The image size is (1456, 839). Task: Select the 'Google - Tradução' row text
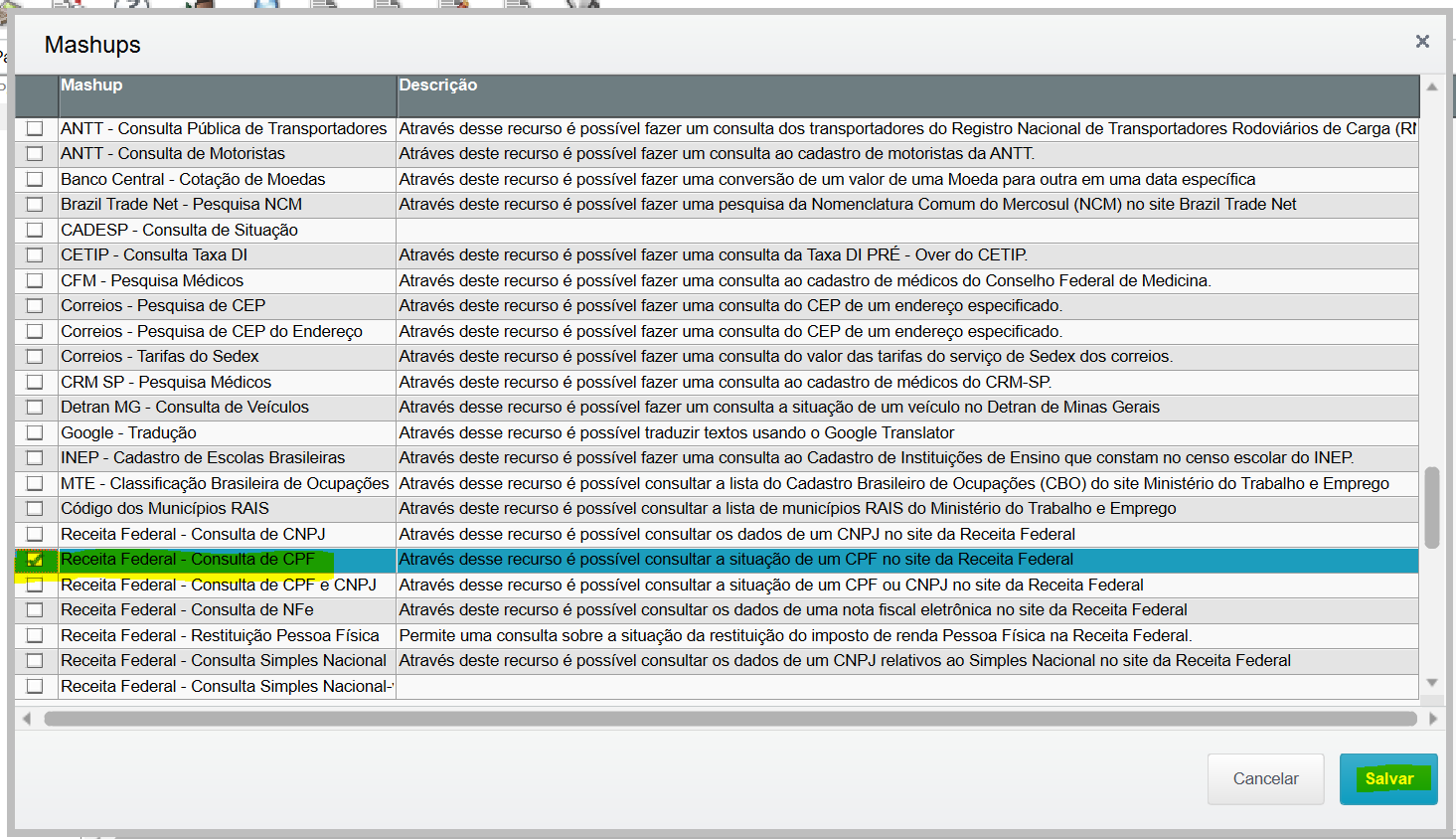128,432
